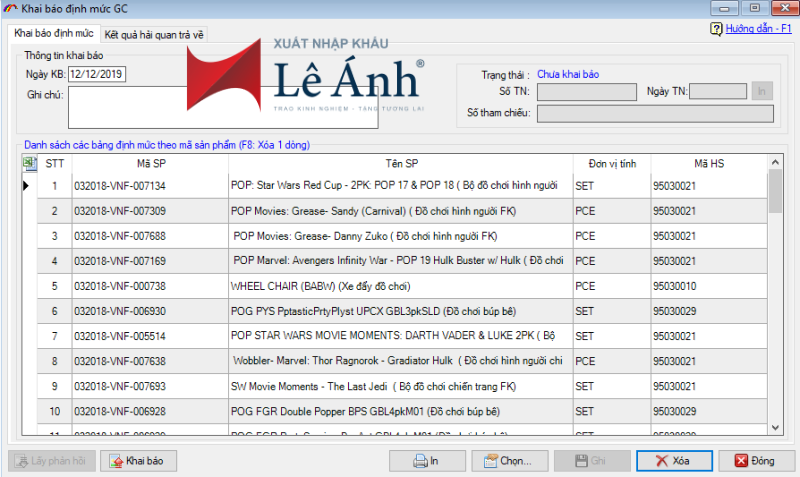Viewport: 800px width, 477px height.
Task: Click the help question mark icon
Action: (716, 29)
